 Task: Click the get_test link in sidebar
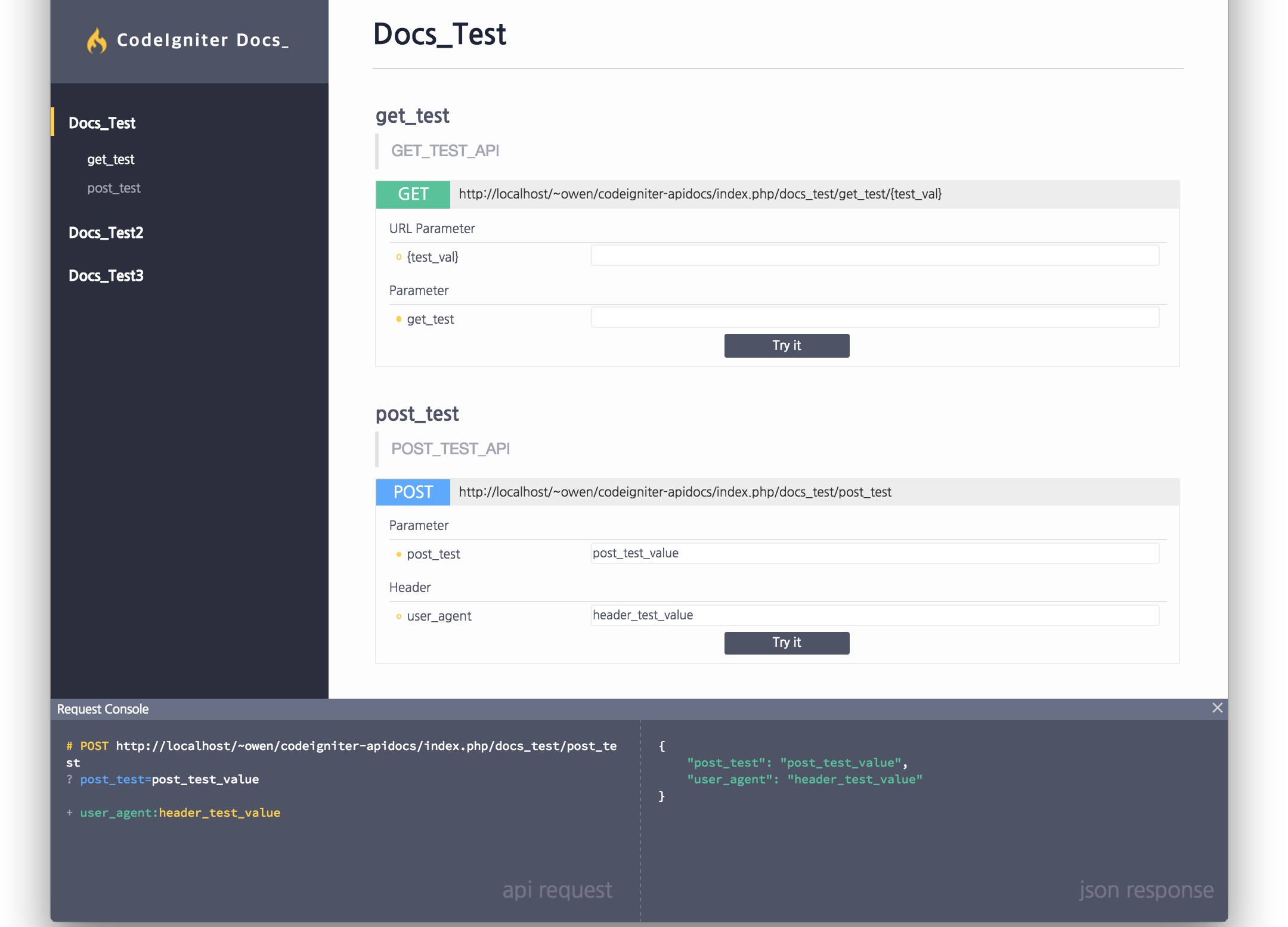111,158
